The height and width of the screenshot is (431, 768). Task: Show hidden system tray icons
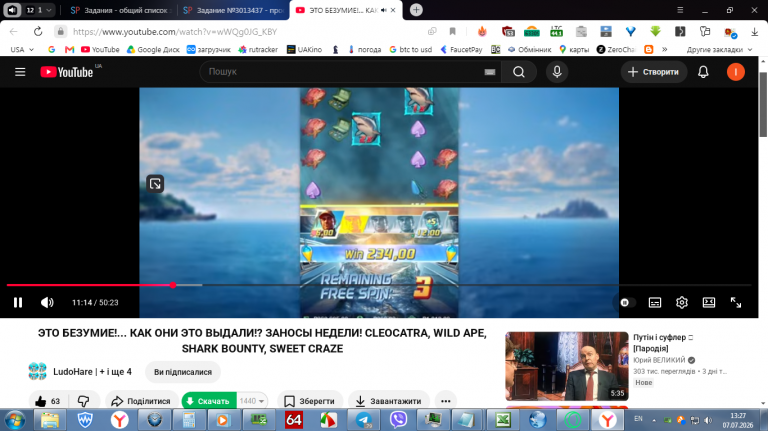654,420
